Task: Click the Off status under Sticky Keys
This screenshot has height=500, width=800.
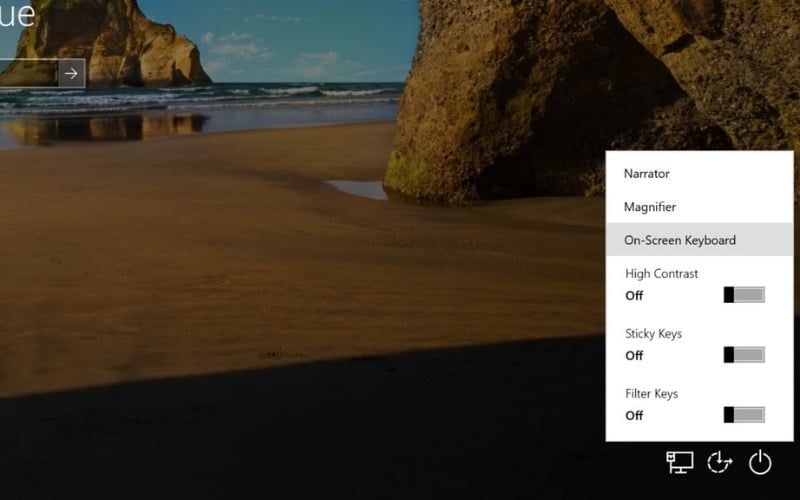Action: (634, 356)
